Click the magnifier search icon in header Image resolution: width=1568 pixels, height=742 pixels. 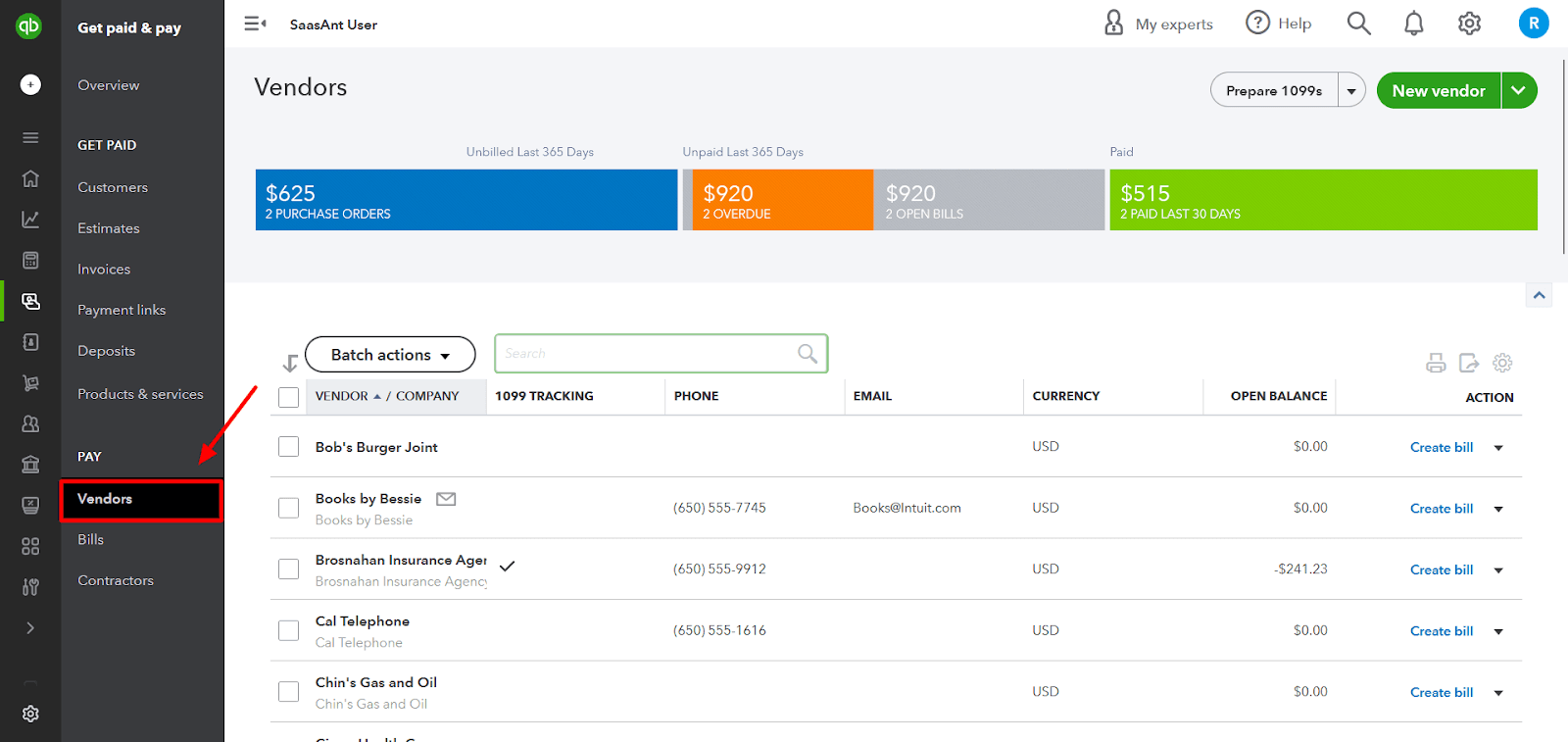pos(1358,23)
